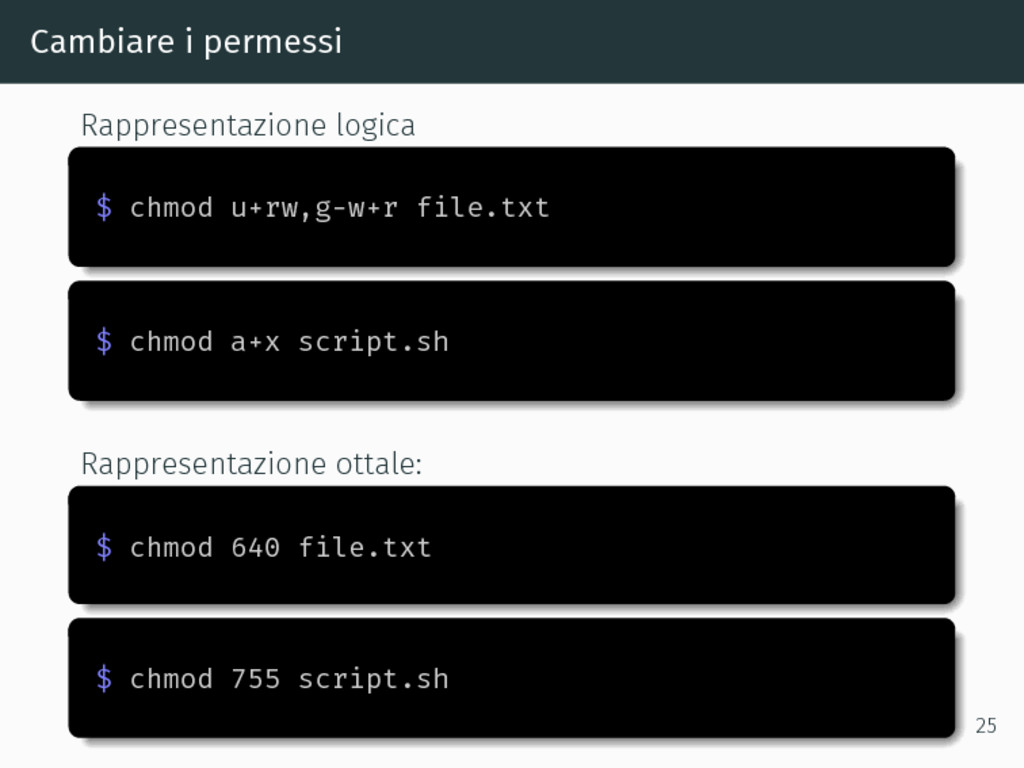Click the a+x permission argument

tap(255, 343)
